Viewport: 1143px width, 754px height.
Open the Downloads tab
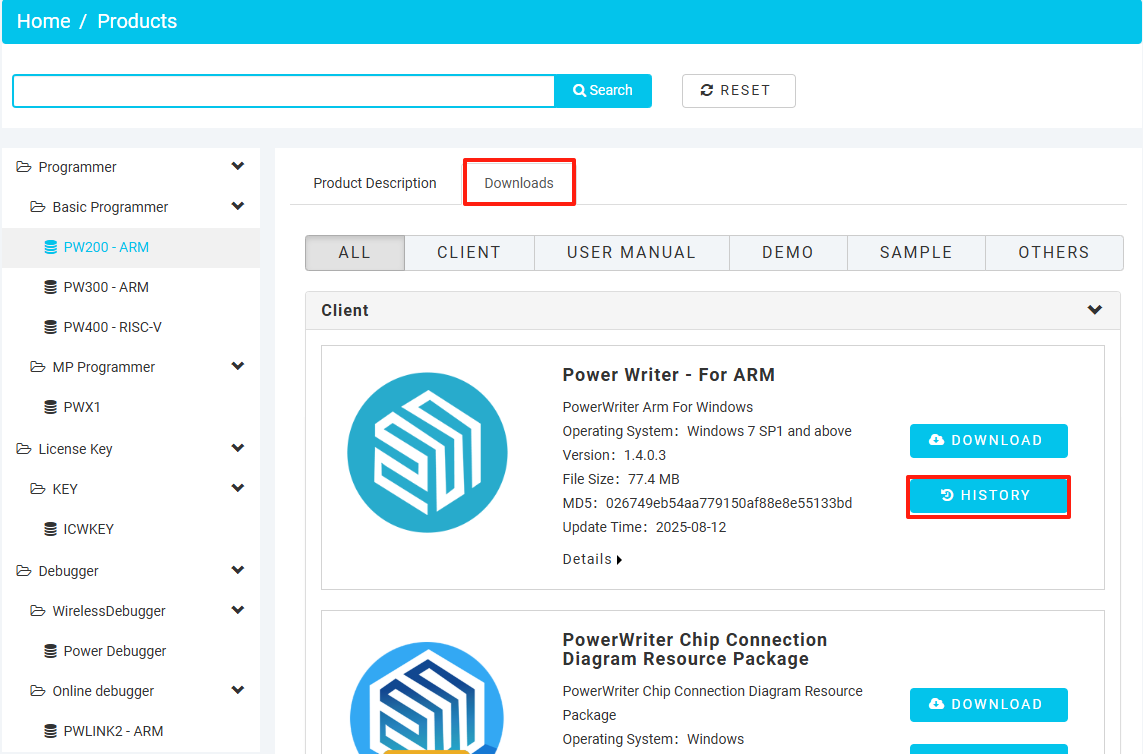pos(519,183)
